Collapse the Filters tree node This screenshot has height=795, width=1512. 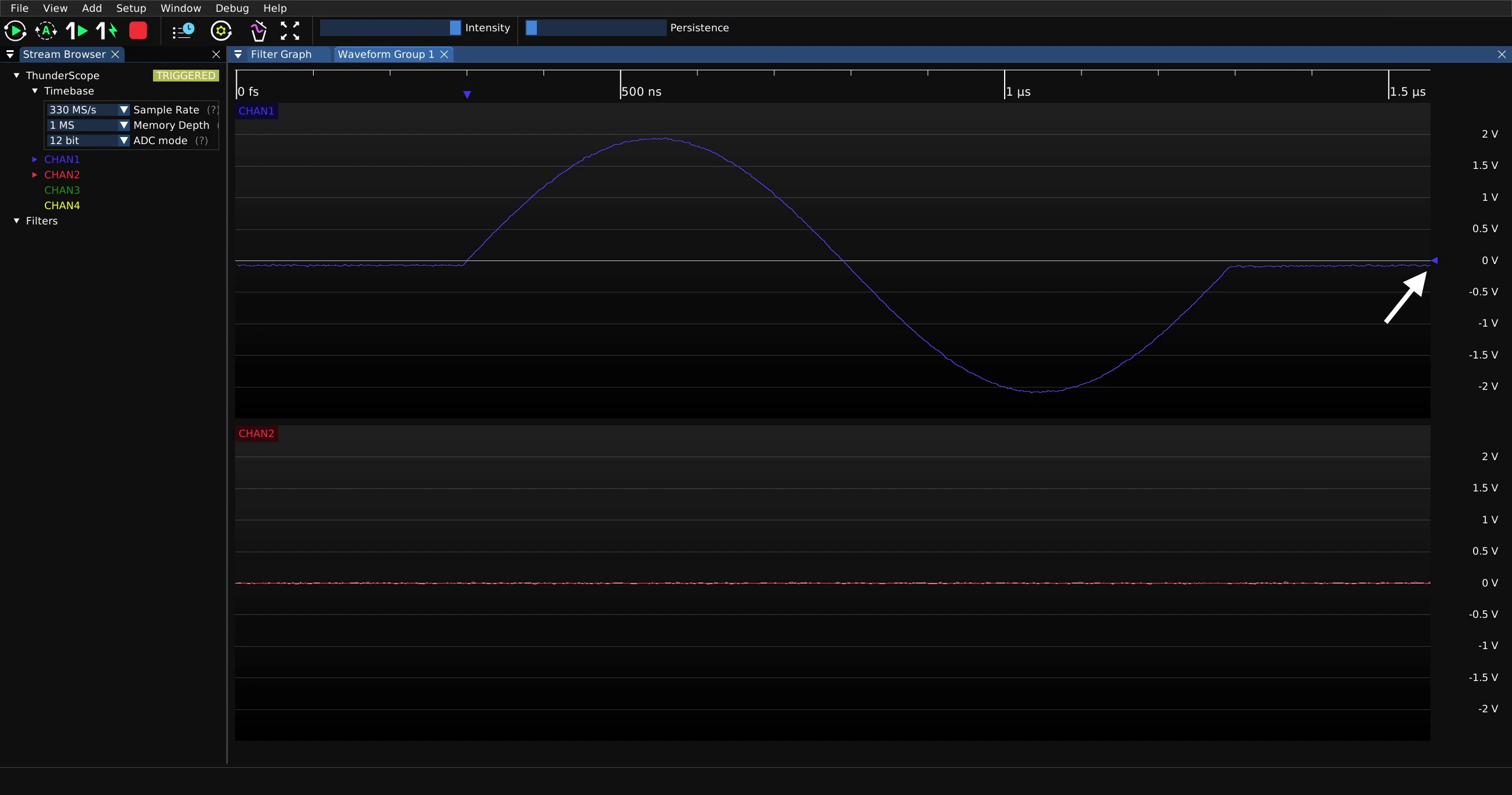point(17,221)
